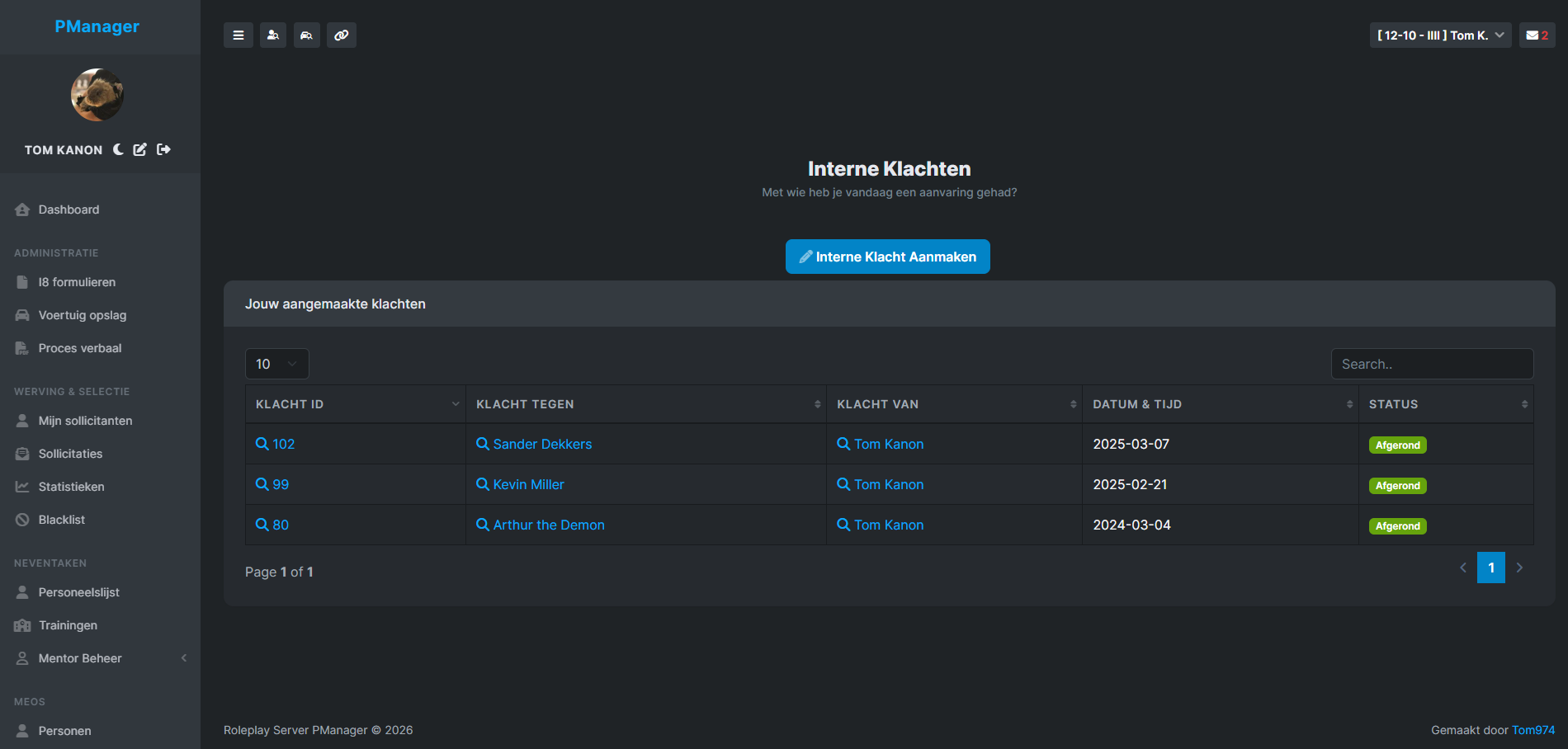
Task: Click the Tom974 link in the footer
Action: click(x=1533, y=729)
